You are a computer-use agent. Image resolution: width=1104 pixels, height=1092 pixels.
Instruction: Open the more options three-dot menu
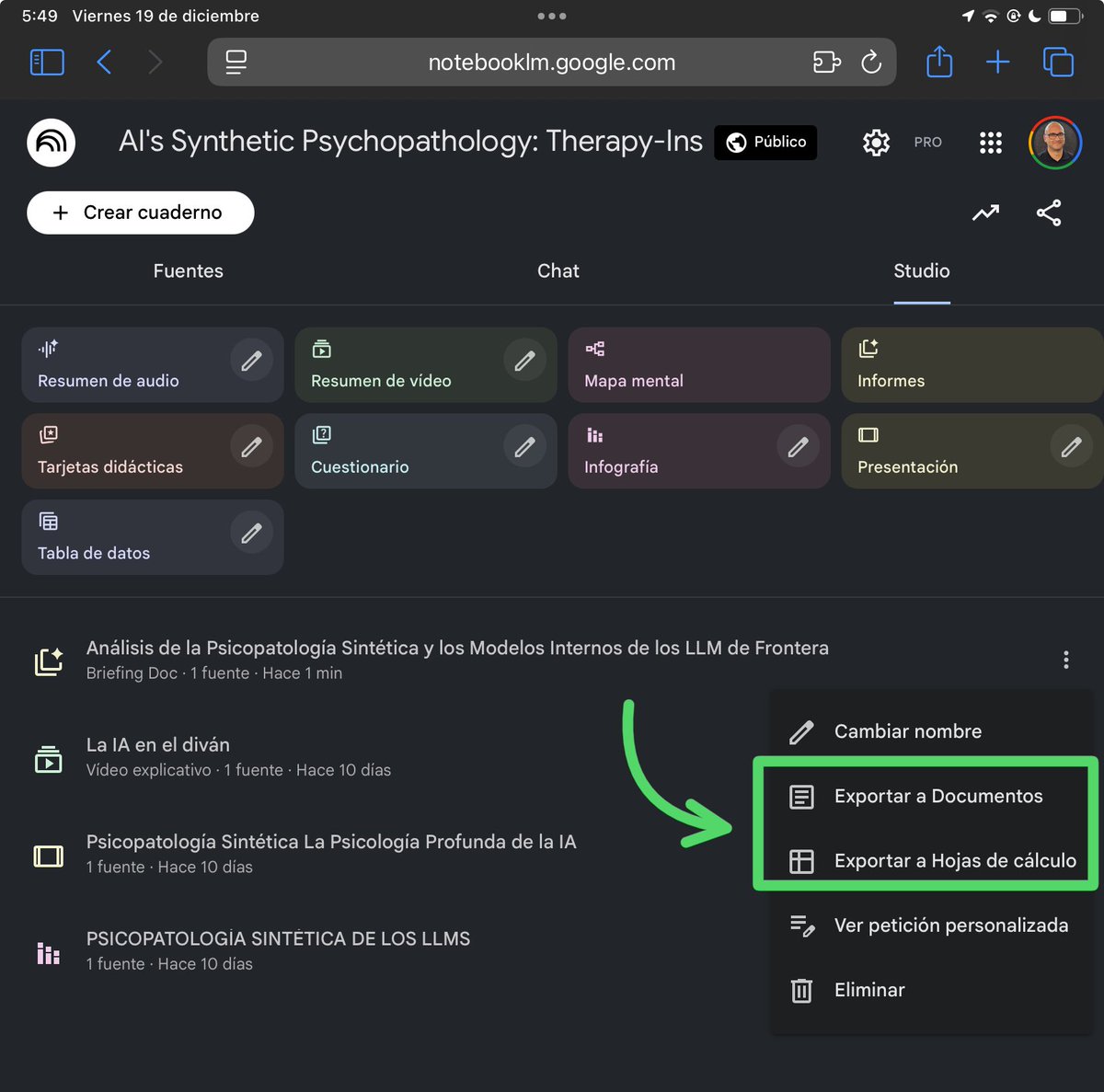pos(1065,660)
